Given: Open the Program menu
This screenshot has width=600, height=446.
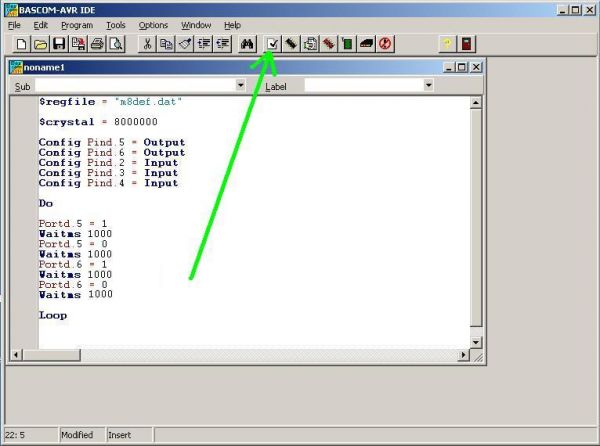Looking at the screenshot, I should click(x=76, y=24).
